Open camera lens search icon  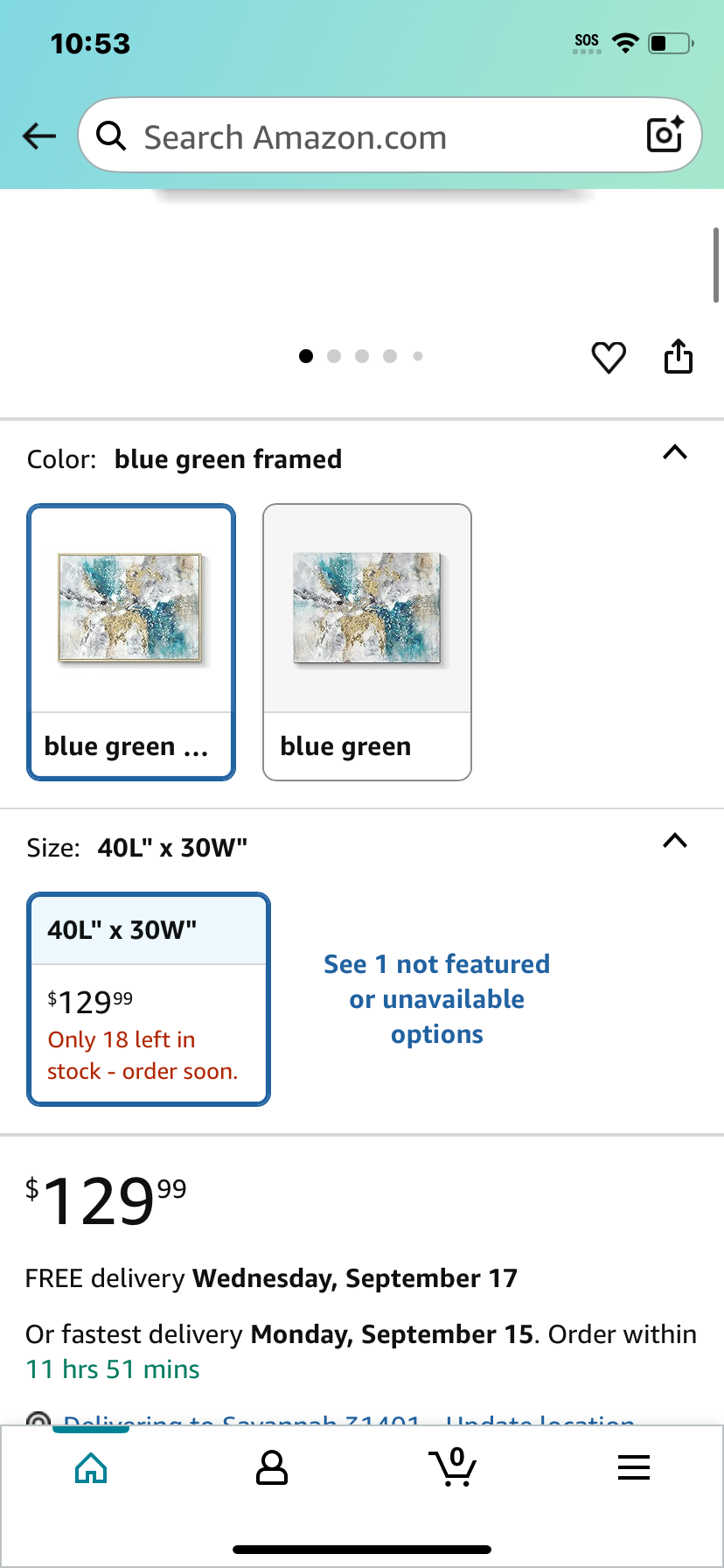(665, 134)
